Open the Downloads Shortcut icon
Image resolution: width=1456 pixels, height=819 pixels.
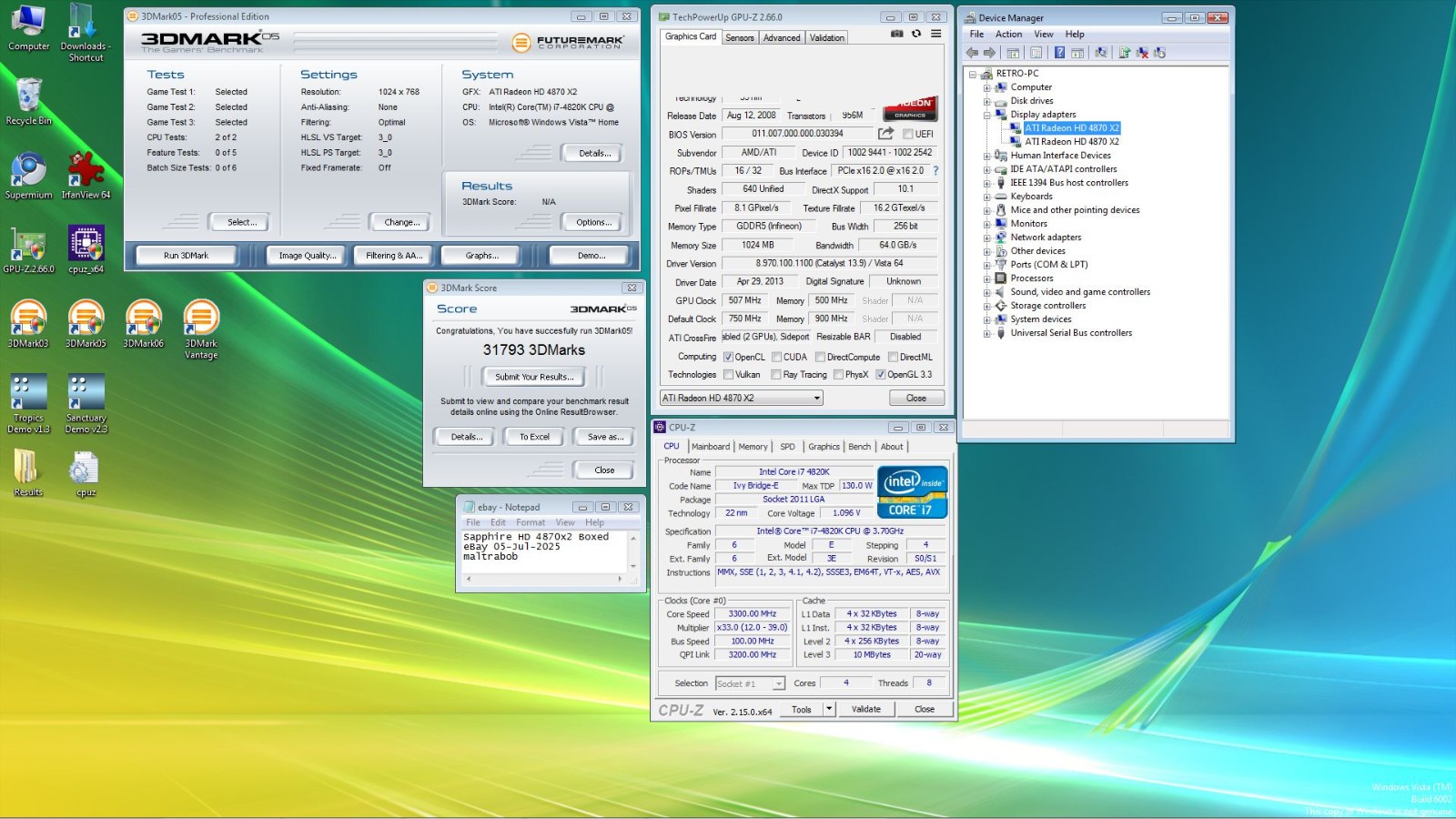[x=86, y=32]
